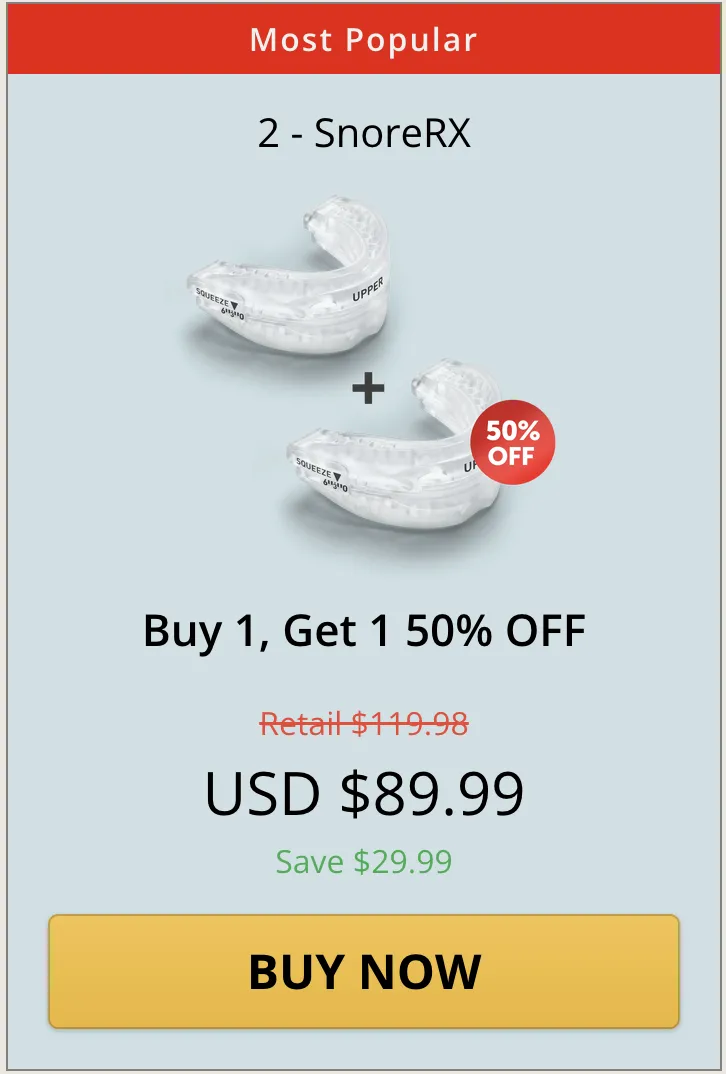Click the 50% OFF text in the offer heading
Screen dimensions: 726x1074
(x=496, y=630)
